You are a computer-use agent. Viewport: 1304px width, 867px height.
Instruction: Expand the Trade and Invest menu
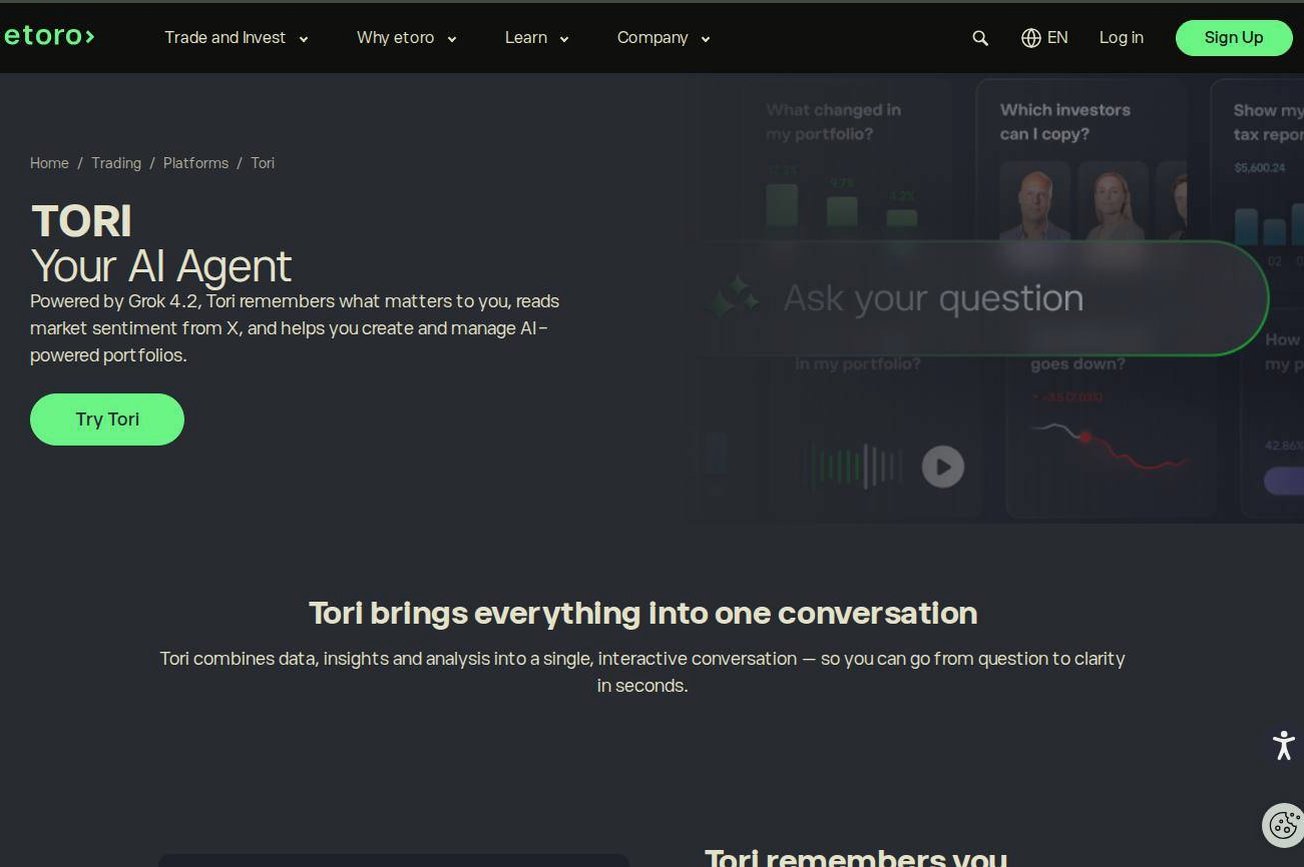[x=236, y=38]
